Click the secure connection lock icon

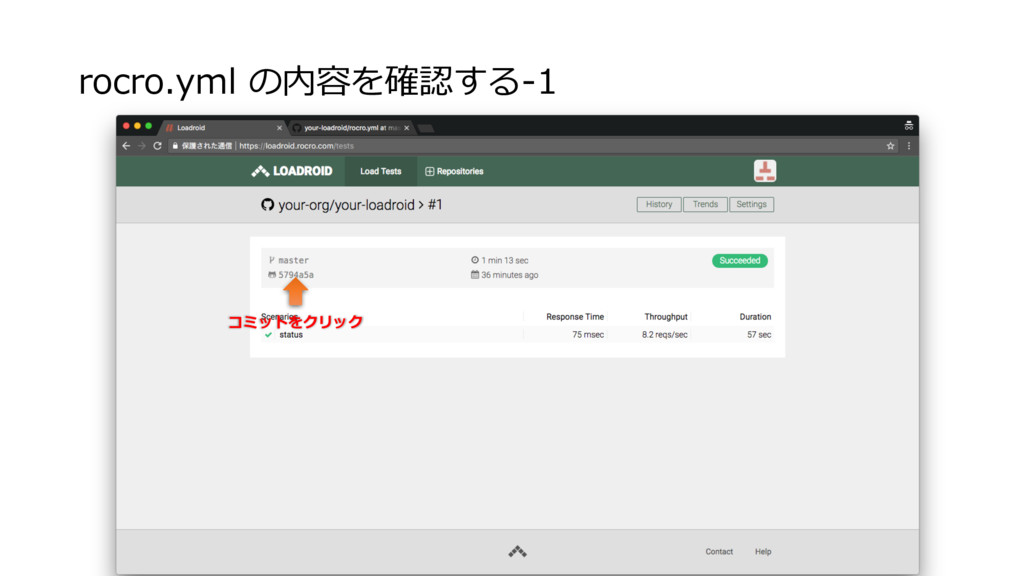tap(175, 146)
